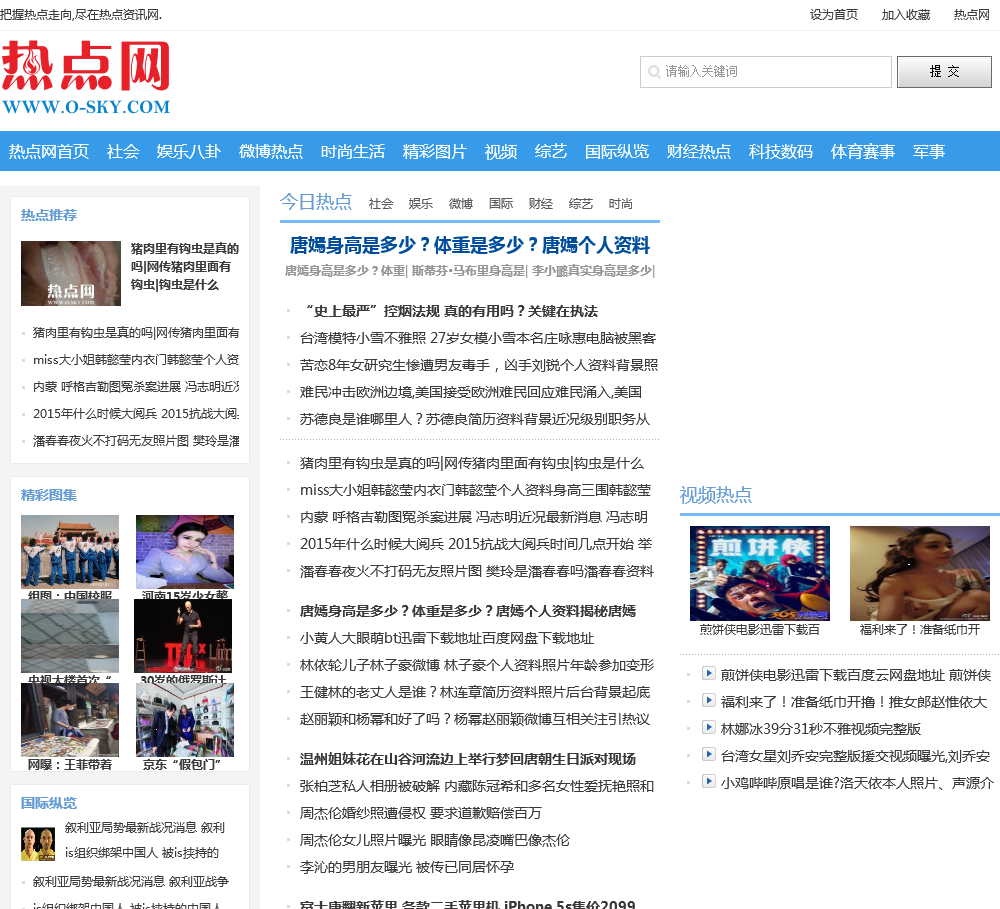
Task: Open 时尚生活 navigation item
Action: (x=353, y=151)
